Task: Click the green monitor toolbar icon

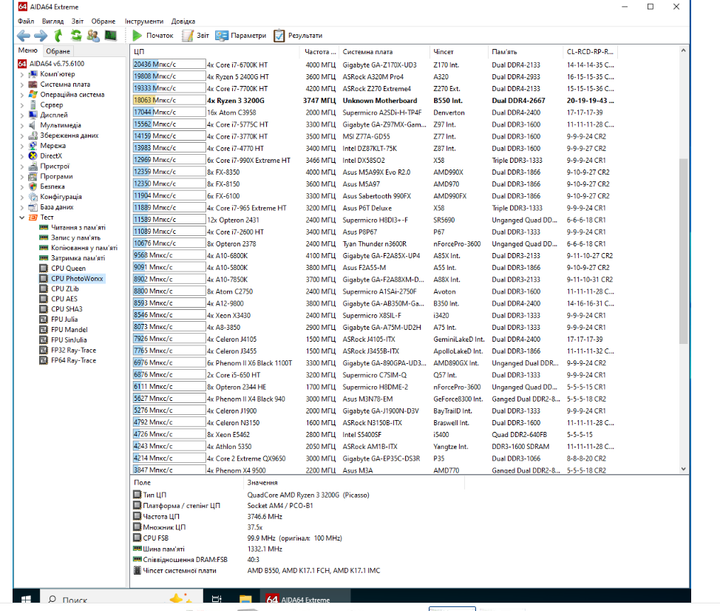Action: [x=111, y=35]
